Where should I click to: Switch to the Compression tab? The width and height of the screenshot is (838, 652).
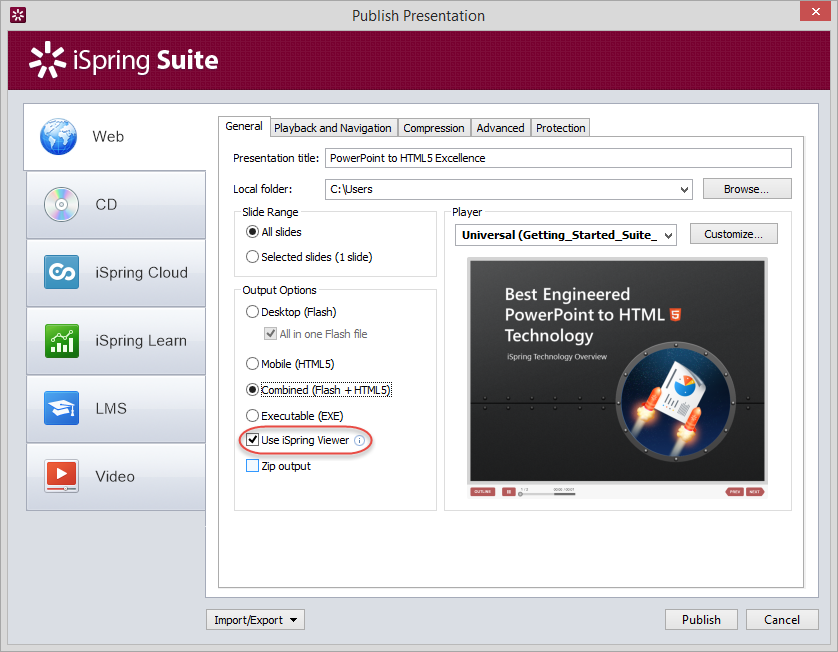(x=433, y=128)
